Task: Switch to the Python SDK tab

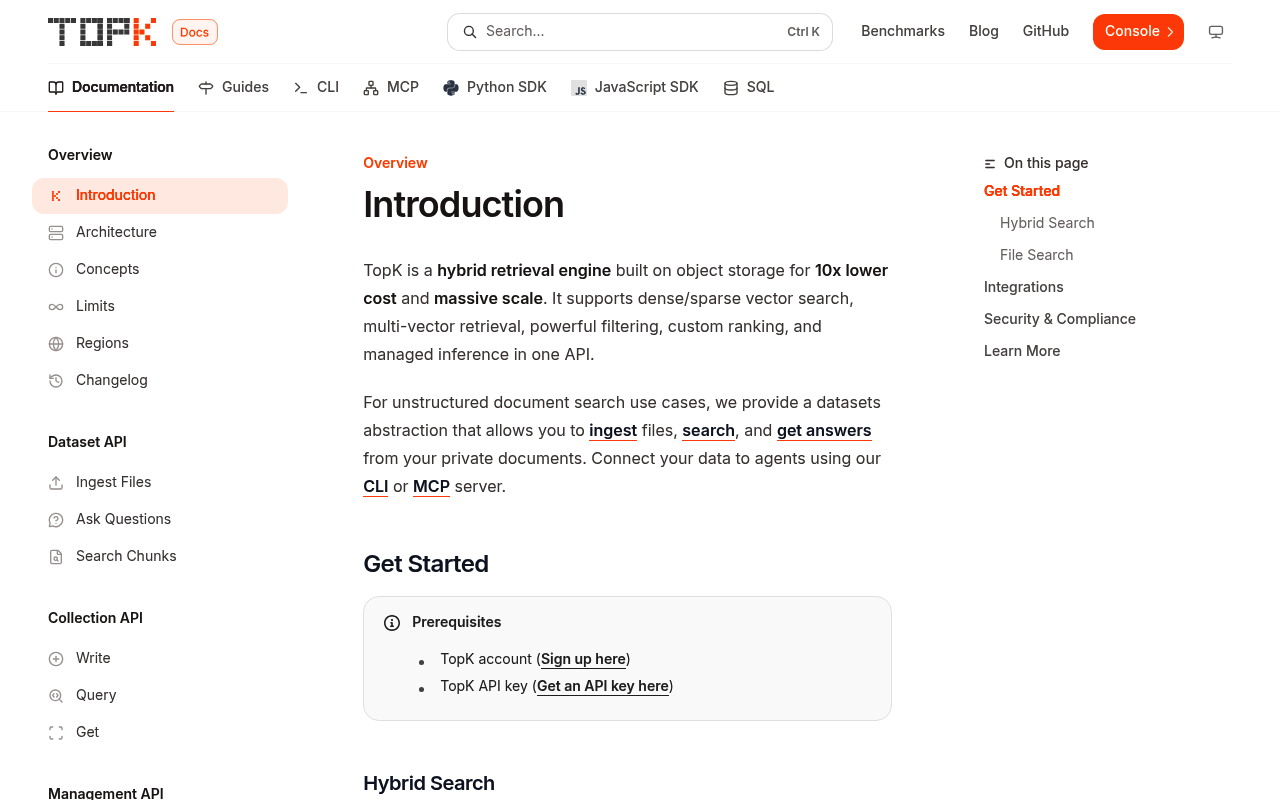Action: 495,87
